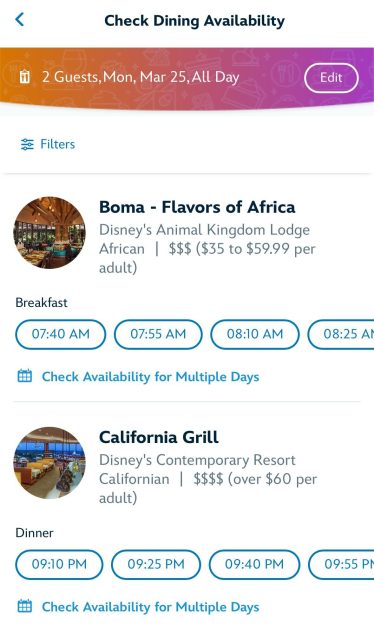The width and height of the screenshot is (374, 625).
Task: Select the 07:40 AM breakfast slot
Action: (x=61, y=334)
